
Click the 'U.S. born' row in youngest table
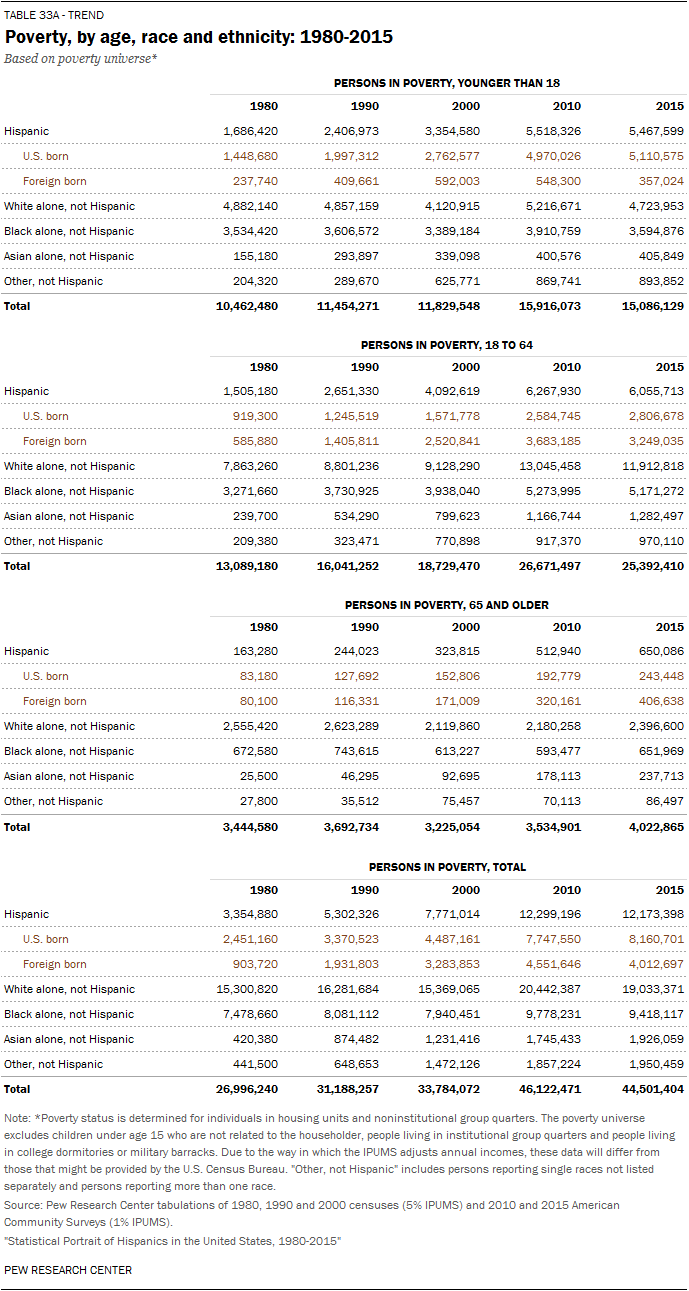point(345,156)
